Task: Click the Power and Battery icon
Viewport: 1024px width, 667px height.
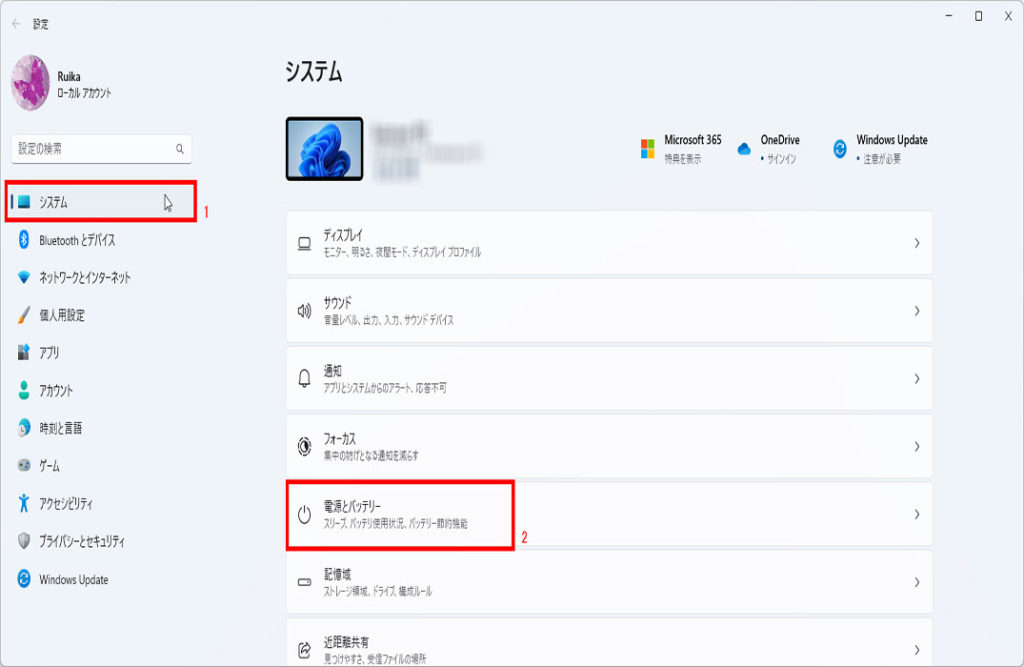Action: tap(305, 514)
